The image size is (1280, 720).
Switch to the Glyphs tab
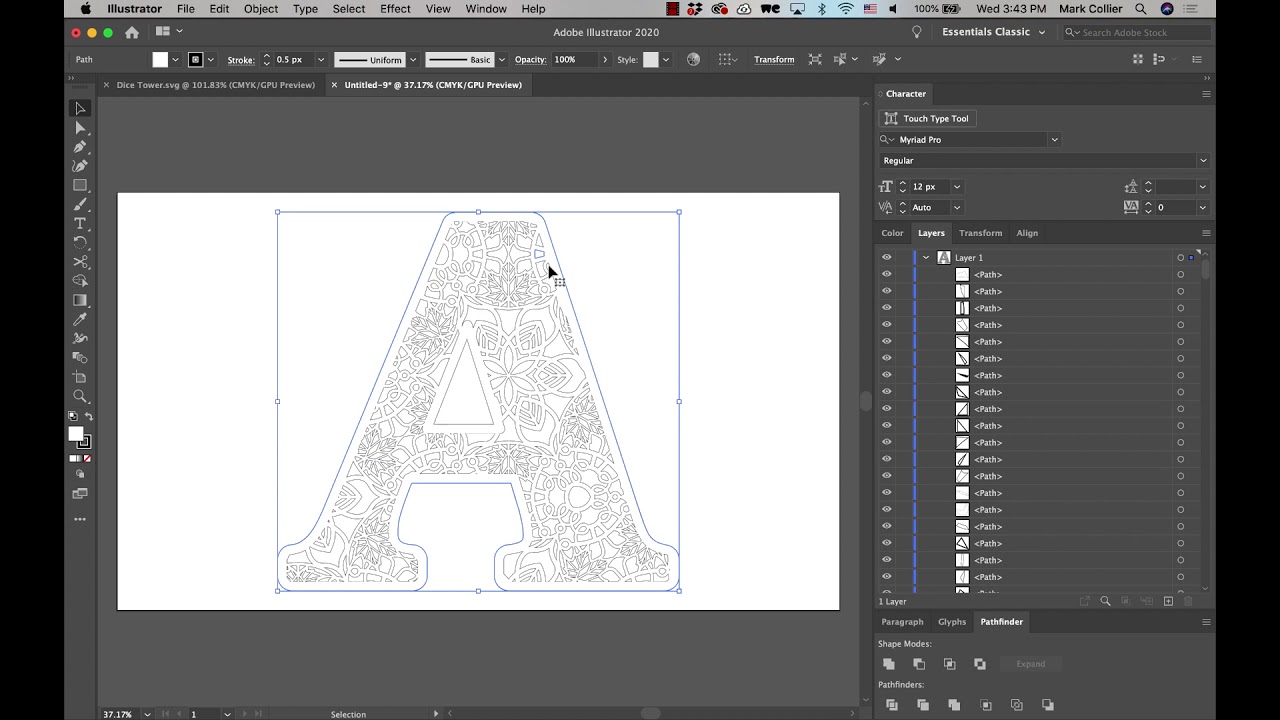(952, 622)
